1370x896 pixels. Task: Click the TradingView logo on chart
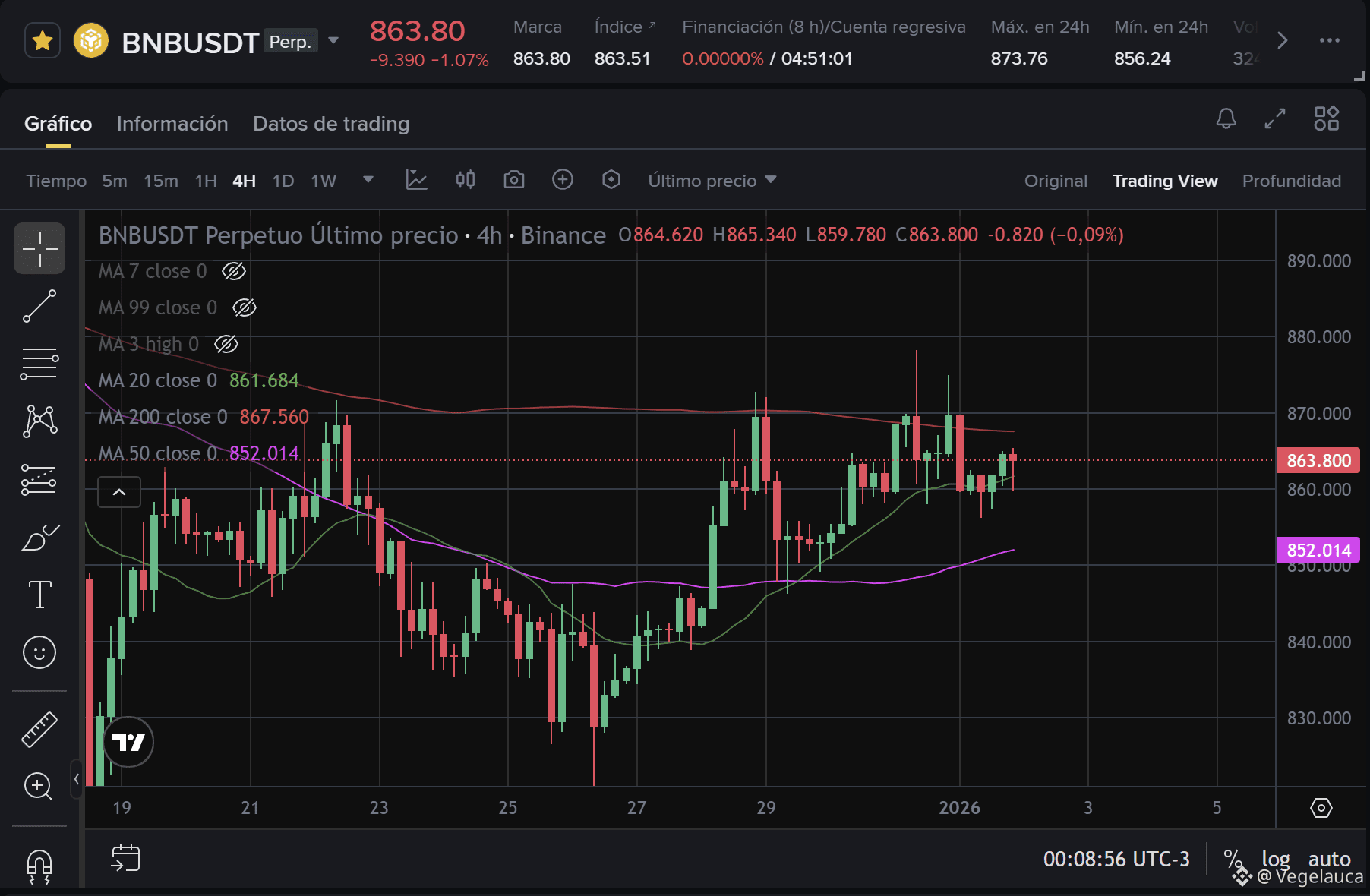128,742
